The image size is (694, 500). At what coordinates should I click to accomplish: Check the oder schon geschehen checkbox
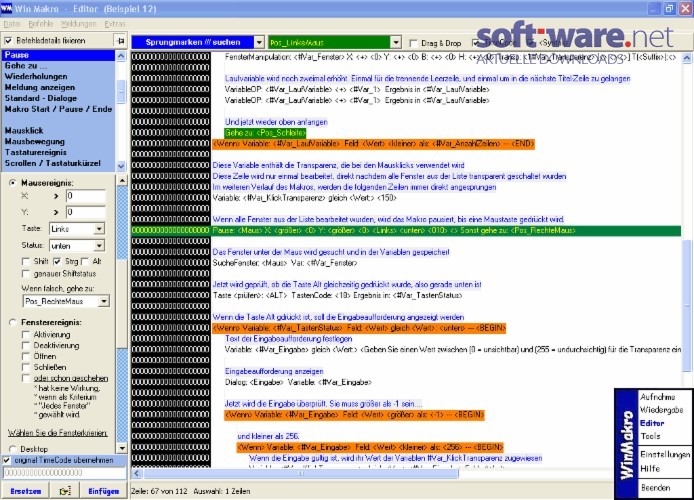coord(26,378)
